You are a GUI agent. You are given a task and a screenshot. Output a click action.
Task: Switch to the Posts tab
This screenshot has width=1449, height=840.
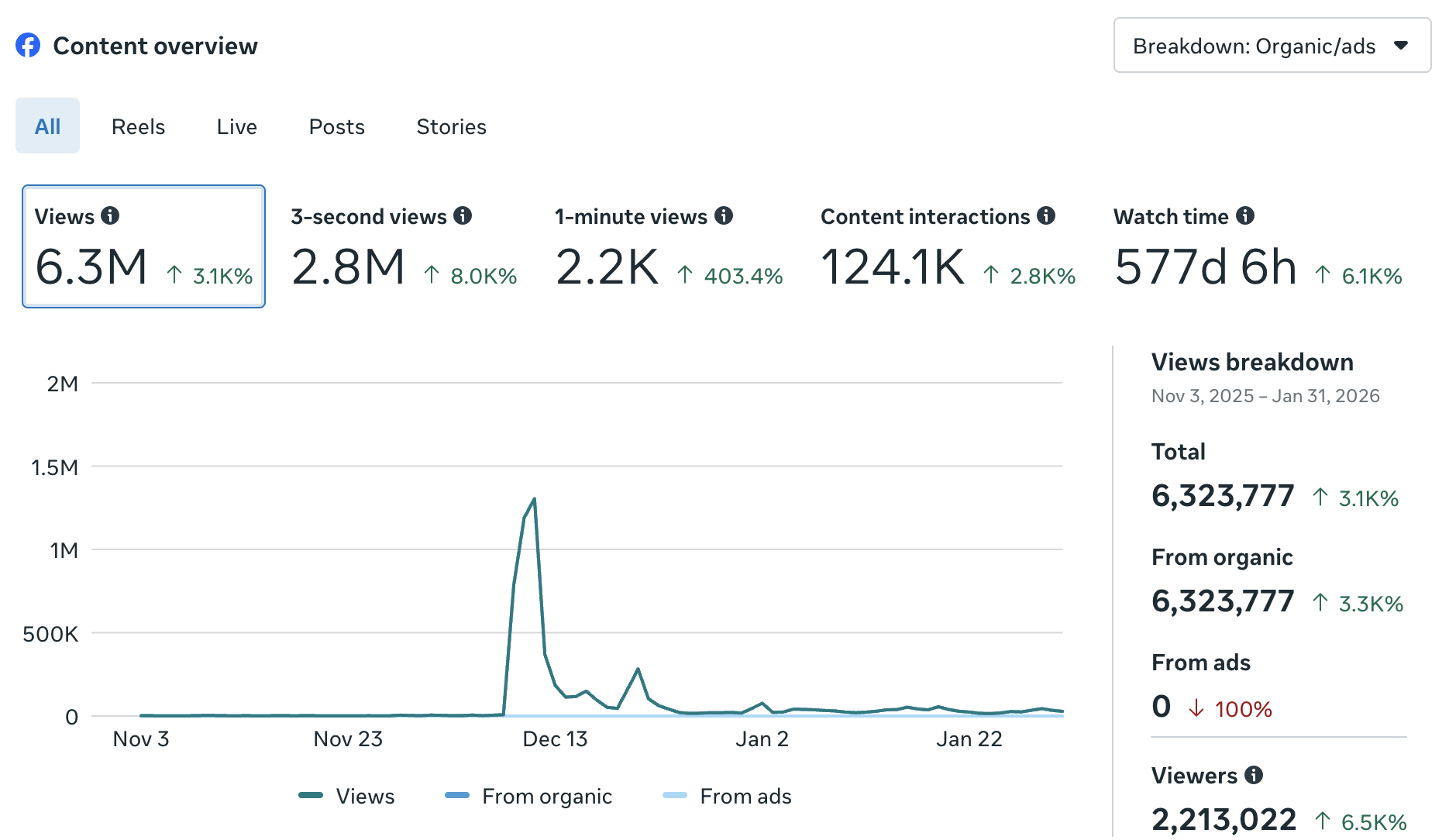pyautogui.click(x=336, y=126)
